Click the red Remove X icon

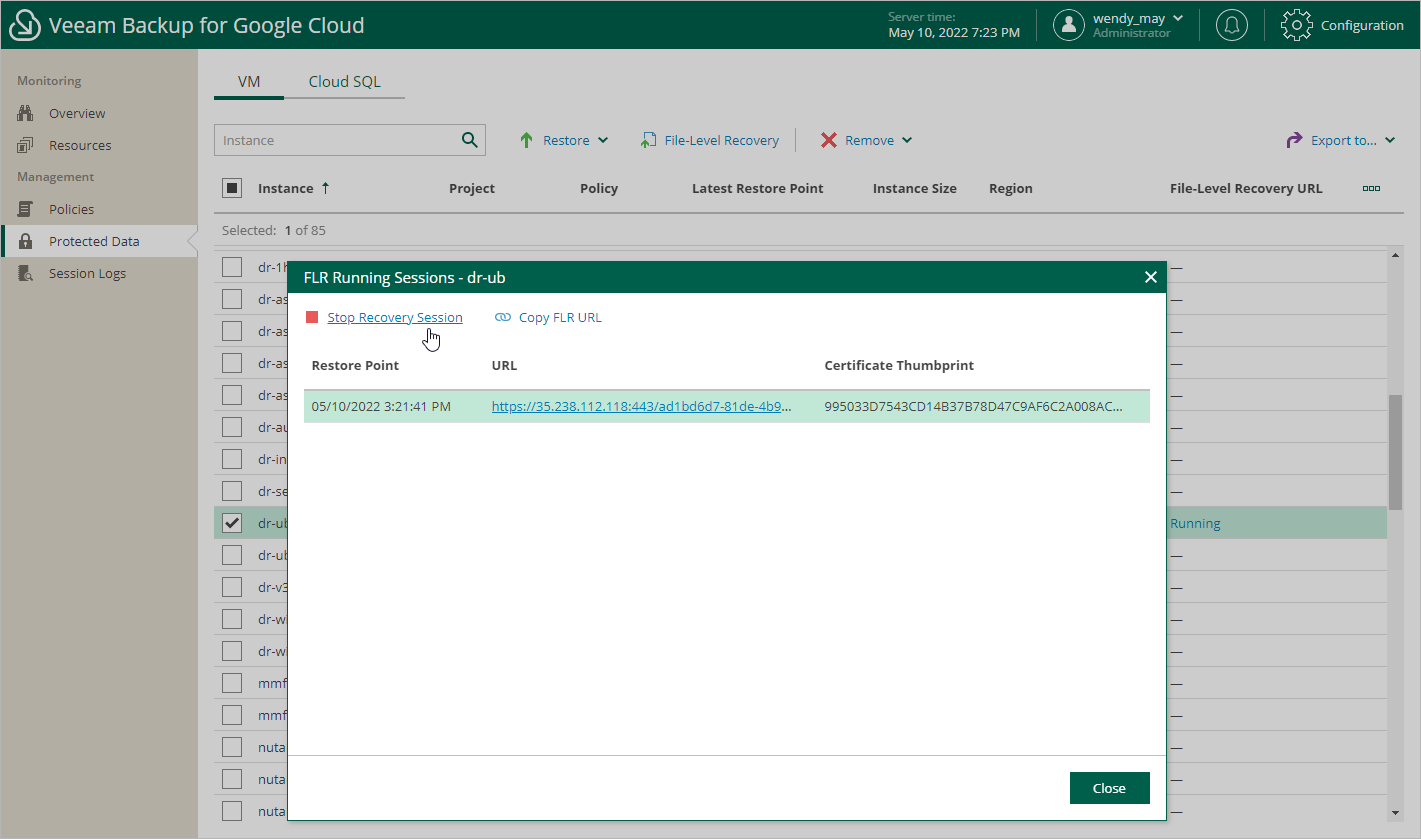pyautogui.click(x=829, y=140)
